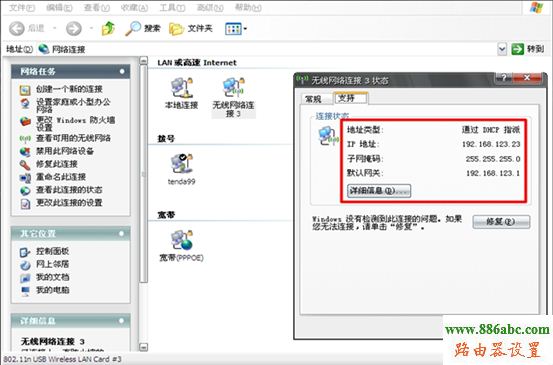Click sidebar scrollbar up arrow
Image resolution: width=553 pixels, height=365 pixels.
click(x=143, y=61)
